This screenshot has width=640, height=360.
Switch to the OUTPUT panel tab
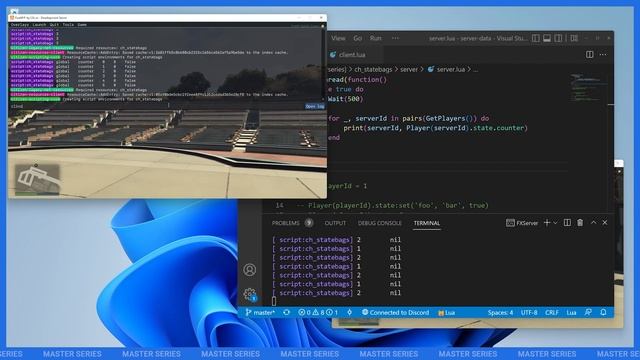(x=335, y=223)
